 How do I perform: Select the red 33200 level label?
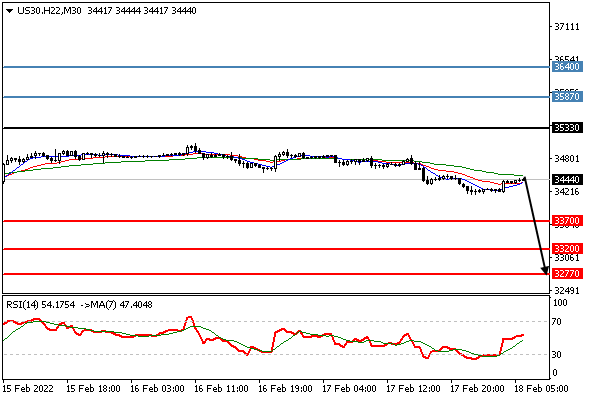(567, 249)
